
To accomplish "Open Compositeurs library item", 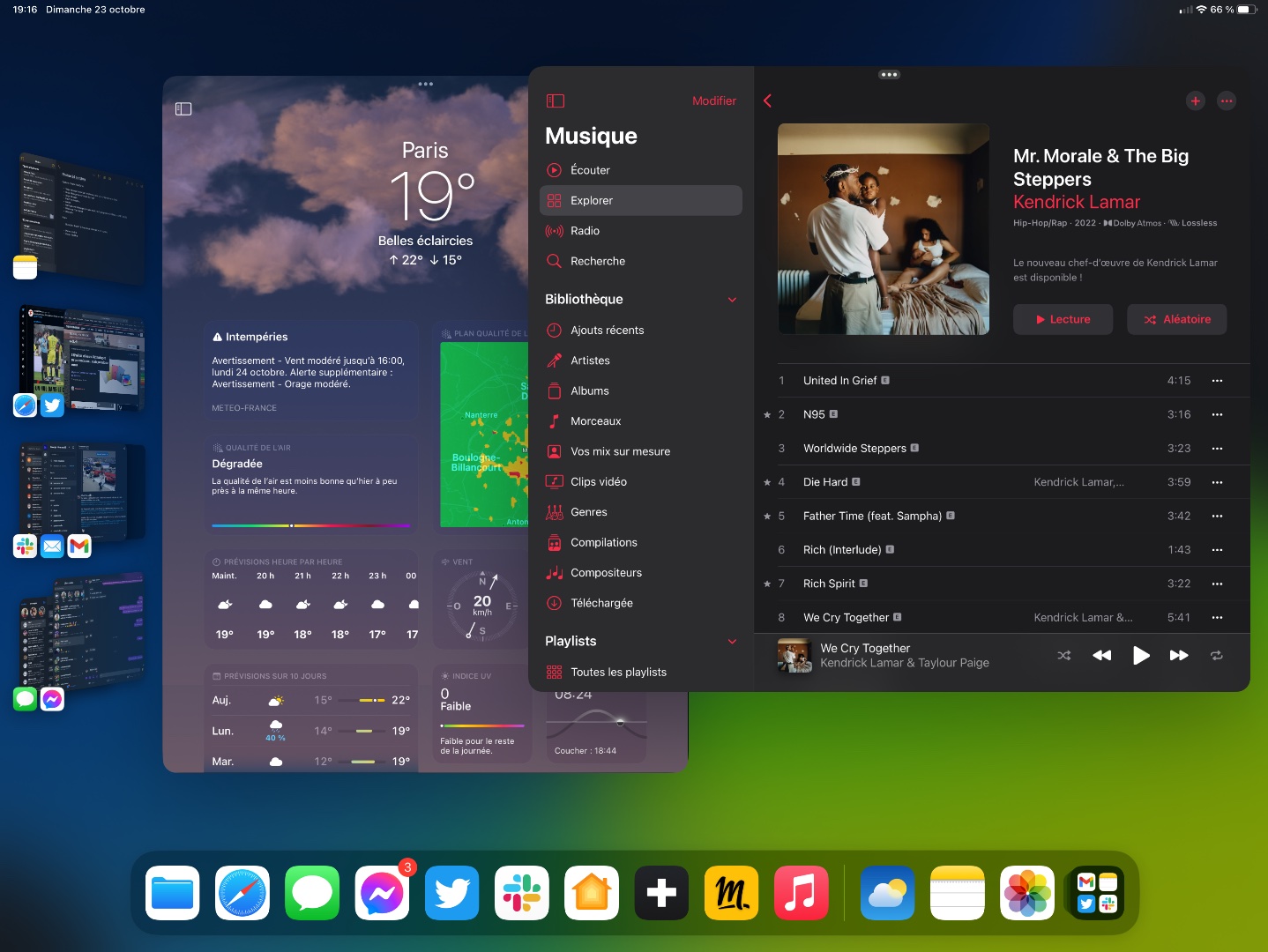I will tap(641, 573).
